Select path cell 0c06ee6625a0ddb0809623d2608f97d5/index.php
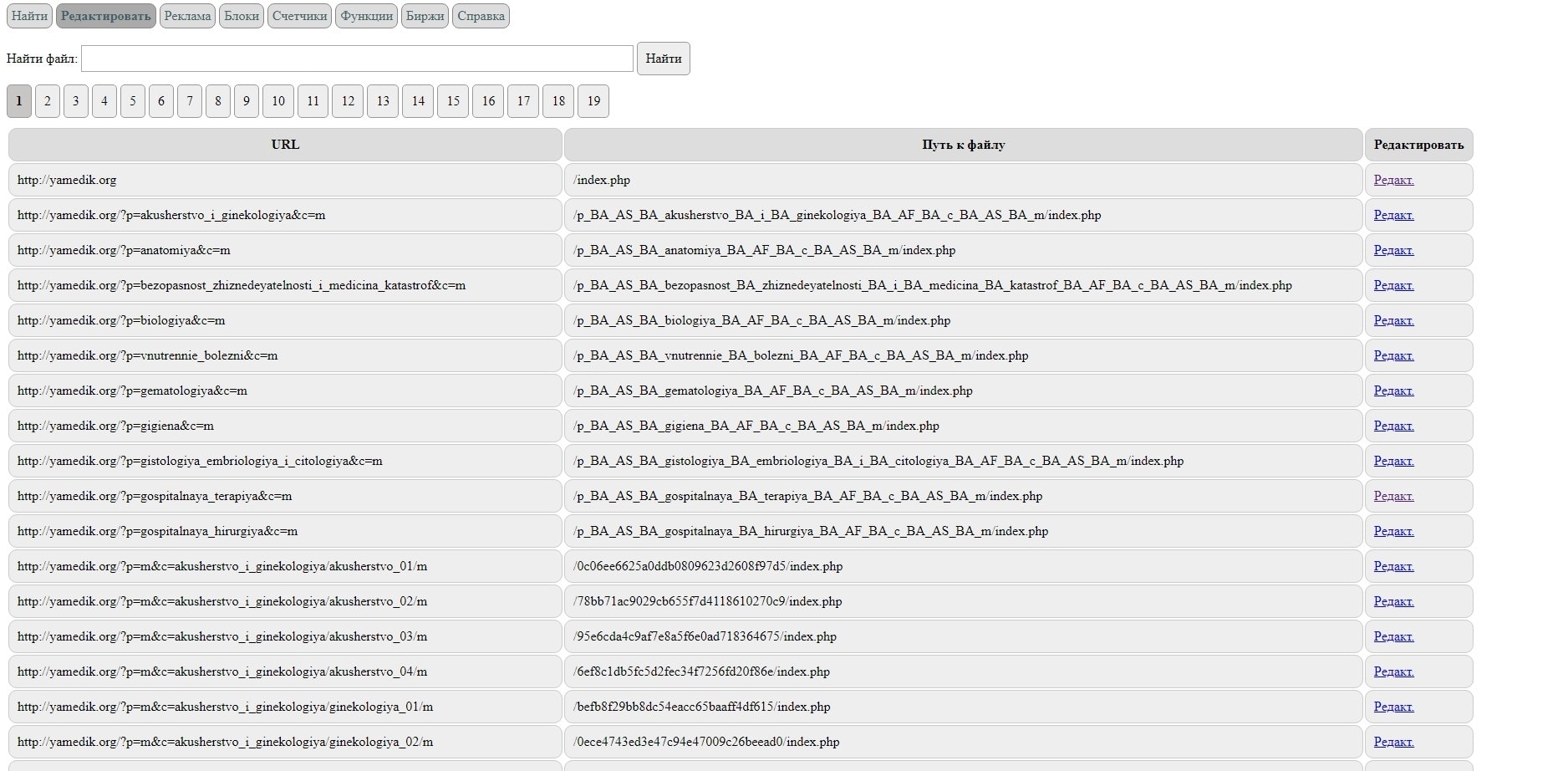 tap(964, 566)
